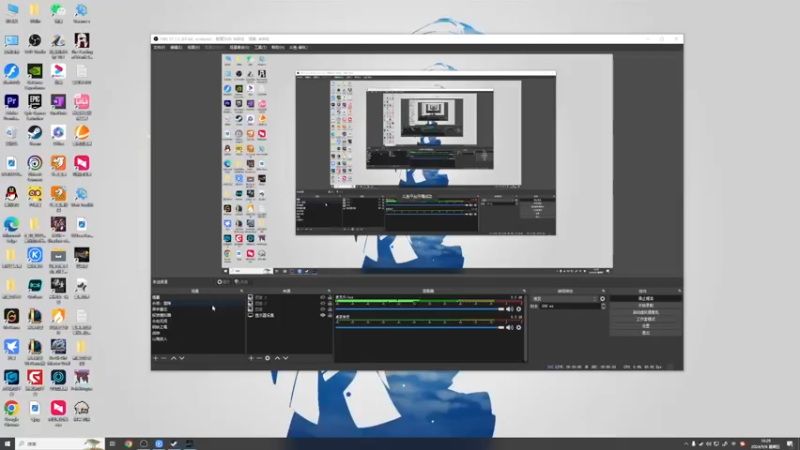Open Google Chrome desktop shortcut

[x=11, y=411]
